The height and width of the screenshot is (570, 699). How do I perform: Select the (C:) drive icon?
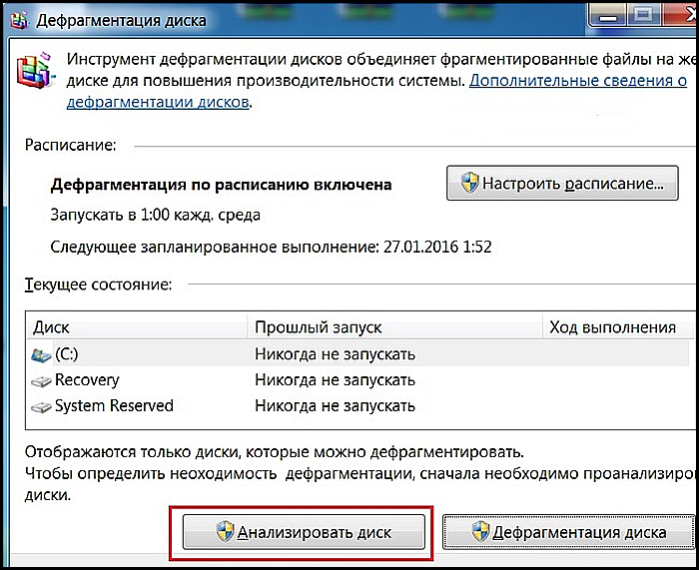tap(41, 355)
